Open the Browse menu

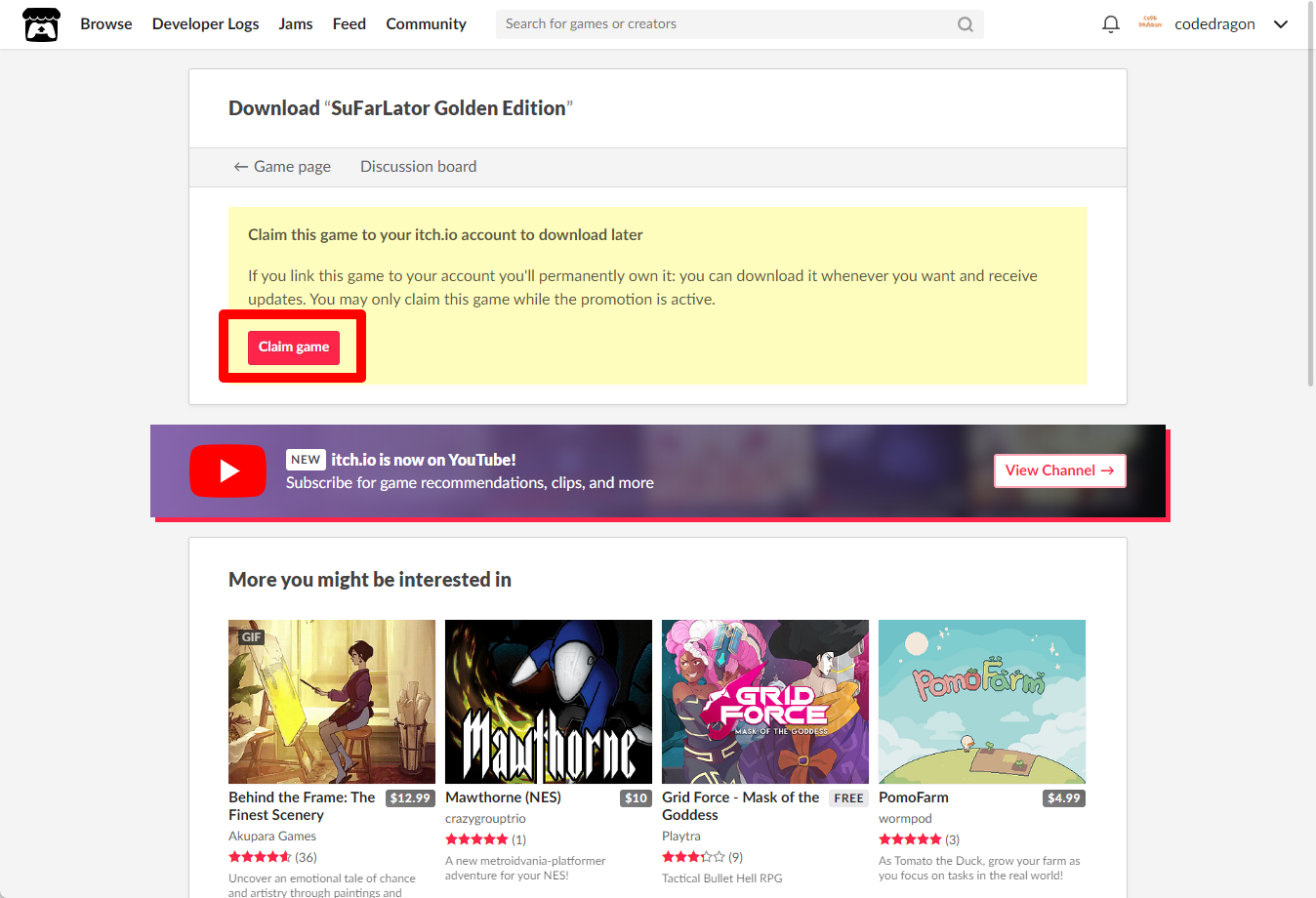coord(106,24)
